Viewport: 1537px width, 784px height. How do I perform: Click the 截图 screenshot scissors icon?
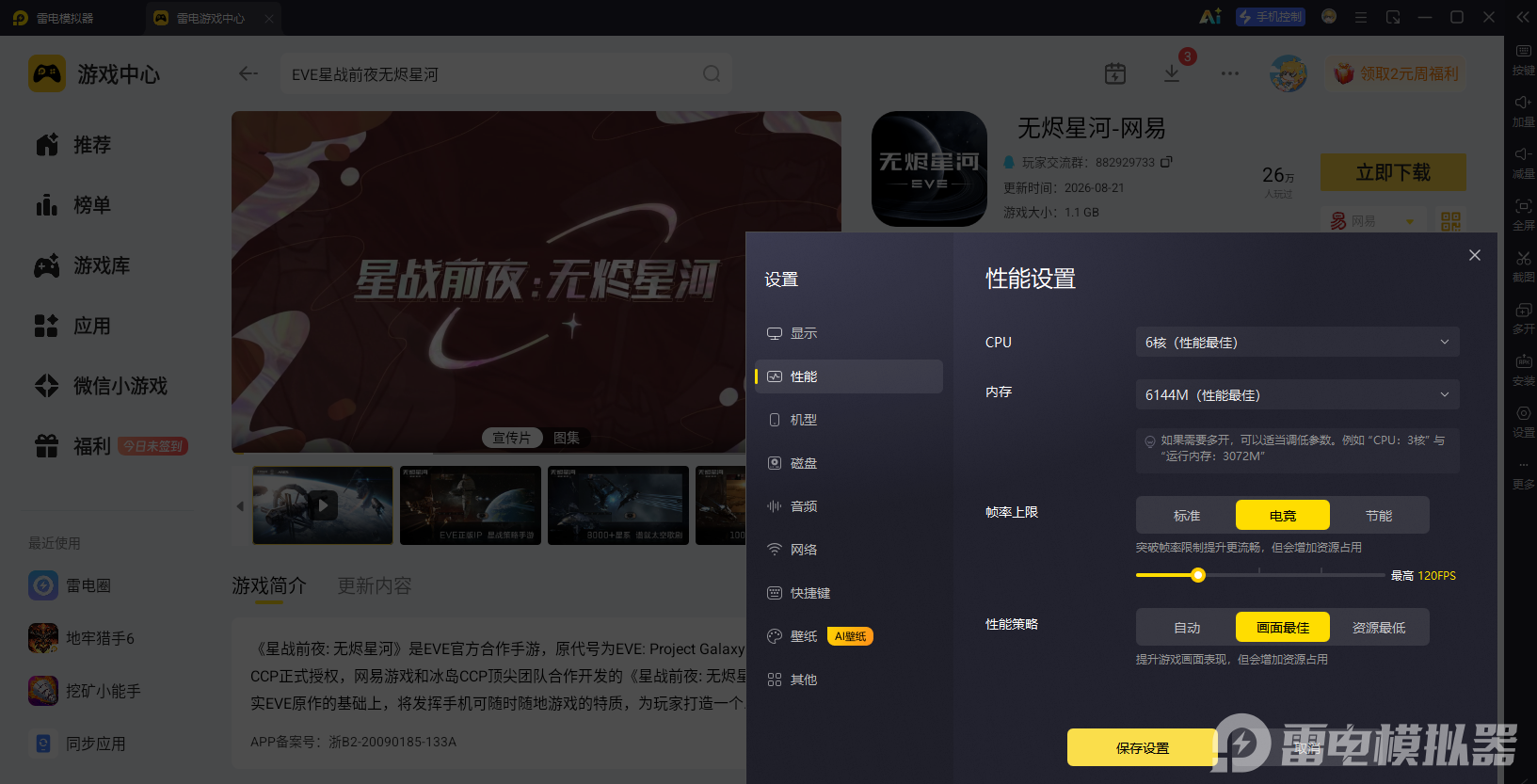[1524, 258]
